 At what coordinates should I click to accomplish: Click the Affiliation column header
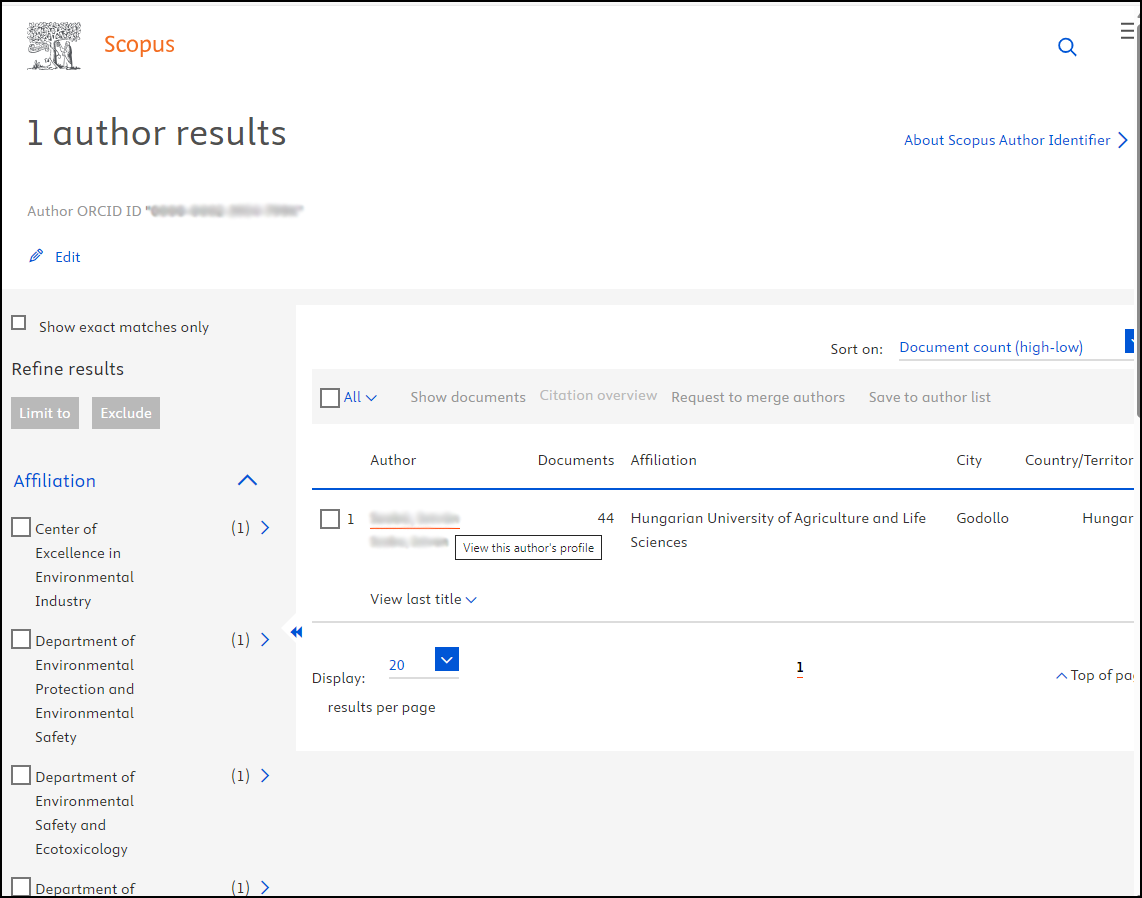pyautogui.click(x=663, y=460)
